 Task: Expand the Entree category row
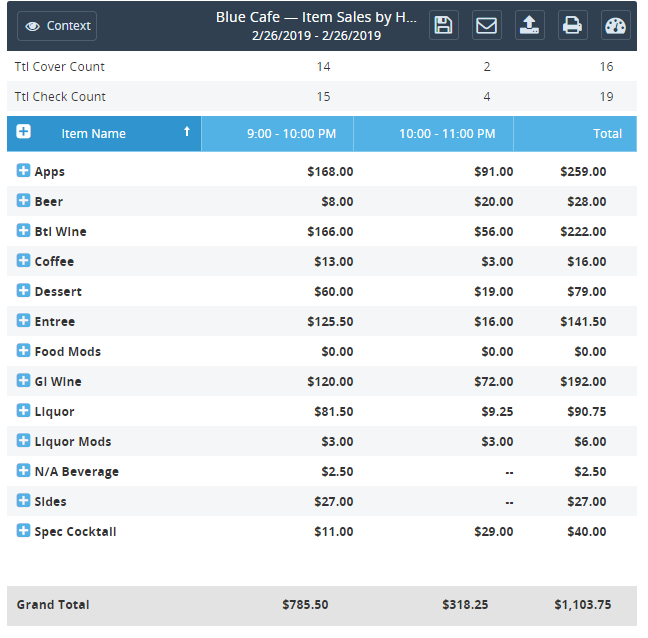click(x=24, y=321)
